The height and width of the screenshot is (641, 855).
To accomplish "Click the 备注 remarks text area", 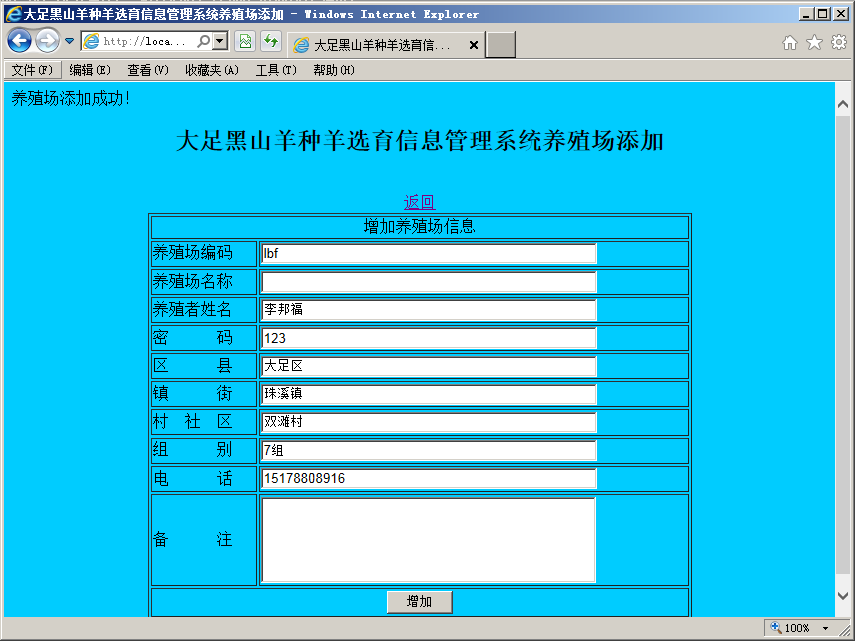I will [x=429, y=540].
